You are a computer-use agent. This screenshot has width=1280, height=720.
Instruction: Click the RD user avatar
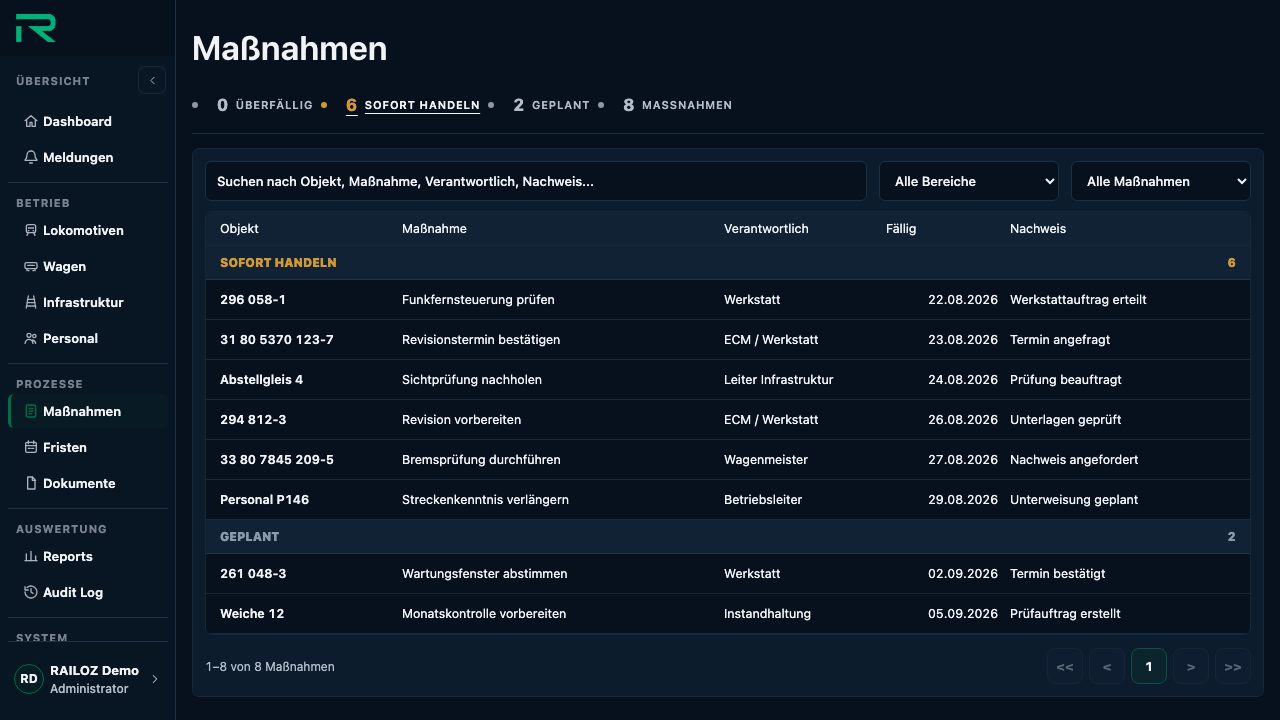[29, 679]
